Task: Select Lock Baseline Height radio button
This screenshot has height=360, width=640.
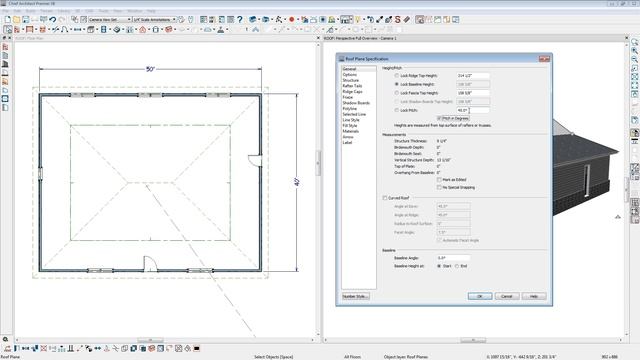Action: pyautogui.click(x=396, y=84)
